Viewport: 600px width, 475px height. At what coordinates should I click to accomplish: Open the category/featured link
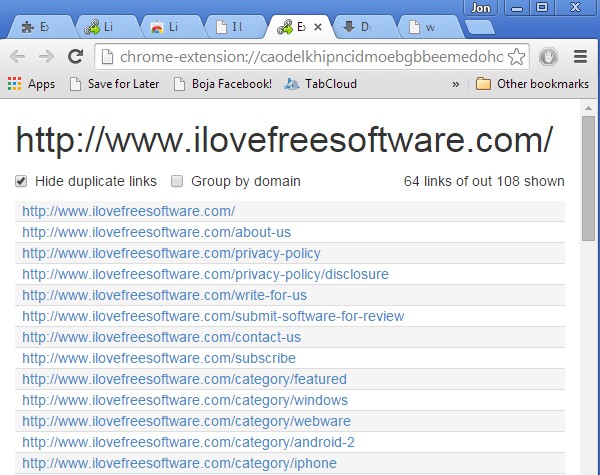pyautogui.click(x=184, y=380)
